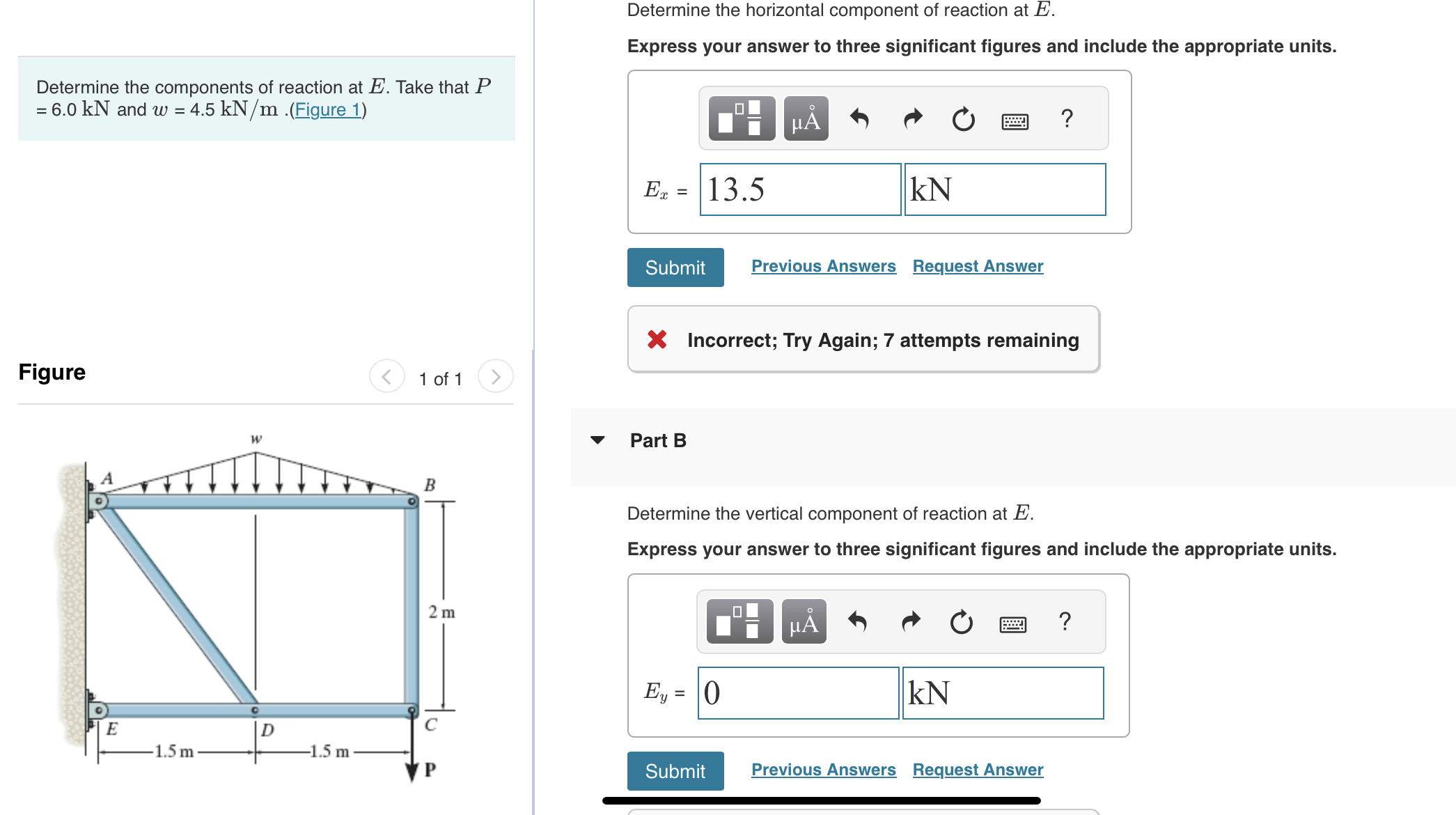Collapse the Part B section

point(598,440)
